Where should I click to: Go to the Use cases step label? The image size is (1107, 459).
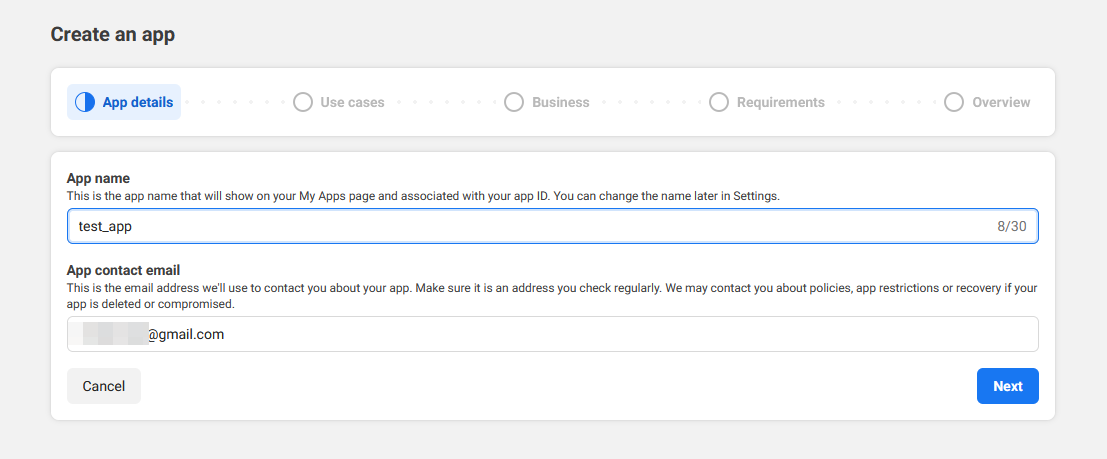pos(352,102)
